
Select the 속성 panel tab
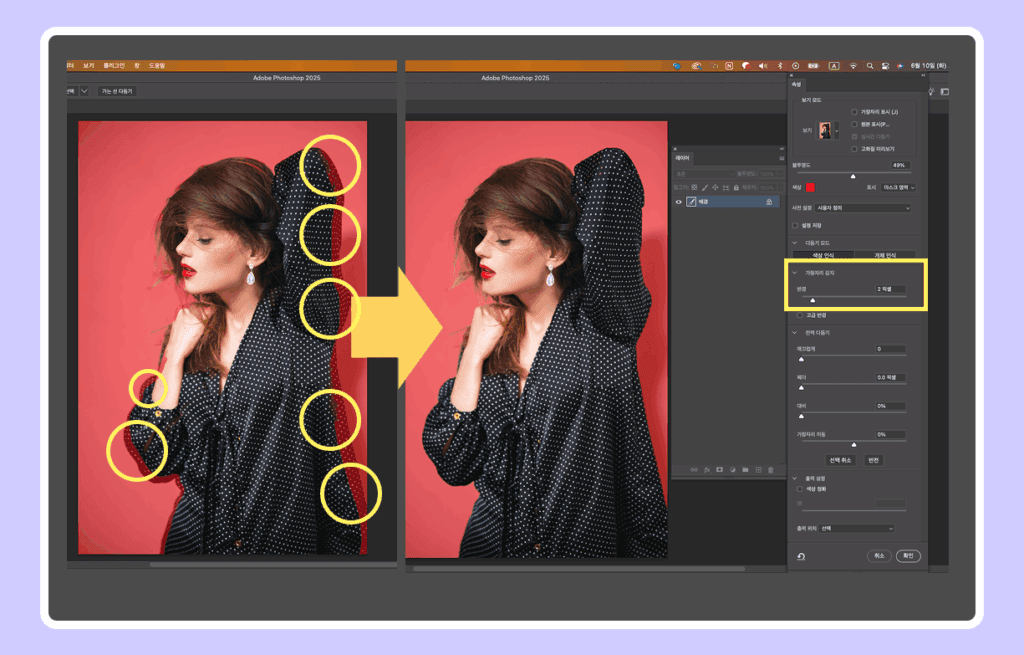(796, 84)
